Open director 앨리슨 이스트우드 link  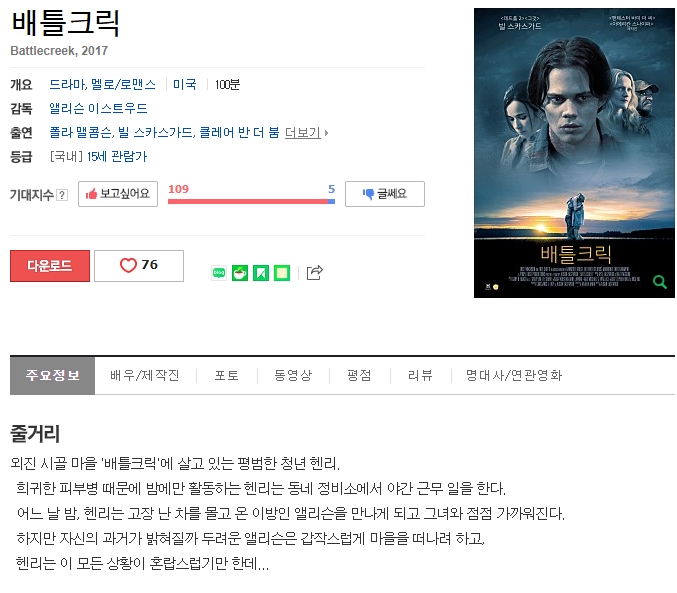click(98, 108)
